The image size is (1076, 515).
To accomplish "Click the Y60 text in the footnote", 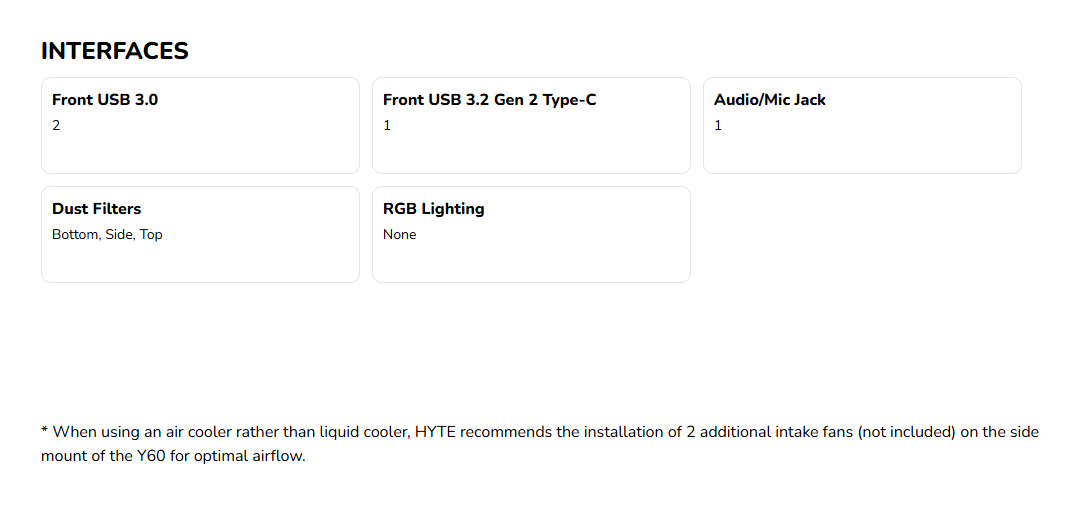I will click(x=150, y=457).
